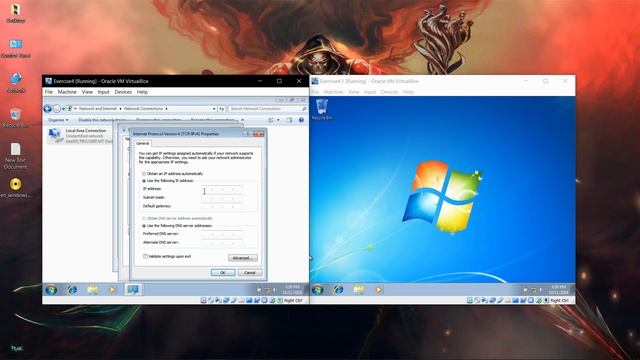Click Right Ctrl host key indicator in Exercise4 window
This screenshot has height=360, width=640.
point(293,300)
